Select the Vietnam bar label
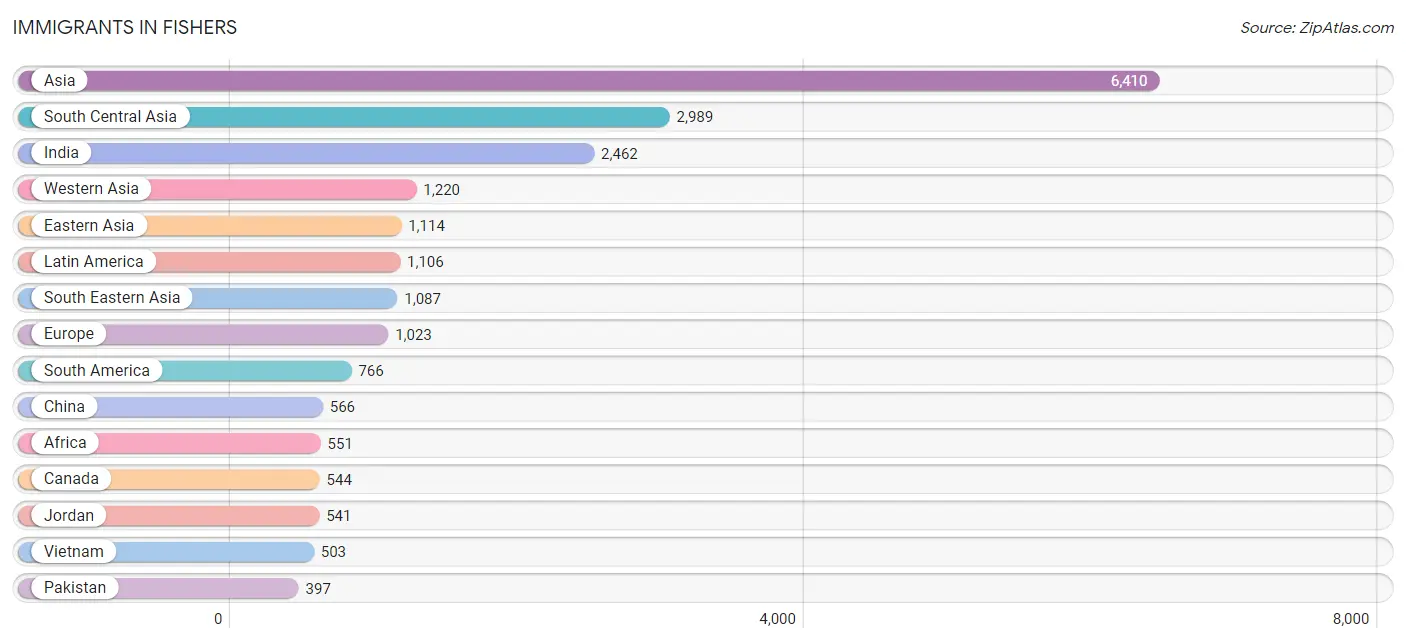The height and width of the screenshot is (643, 1406). (x=73, y=551)
